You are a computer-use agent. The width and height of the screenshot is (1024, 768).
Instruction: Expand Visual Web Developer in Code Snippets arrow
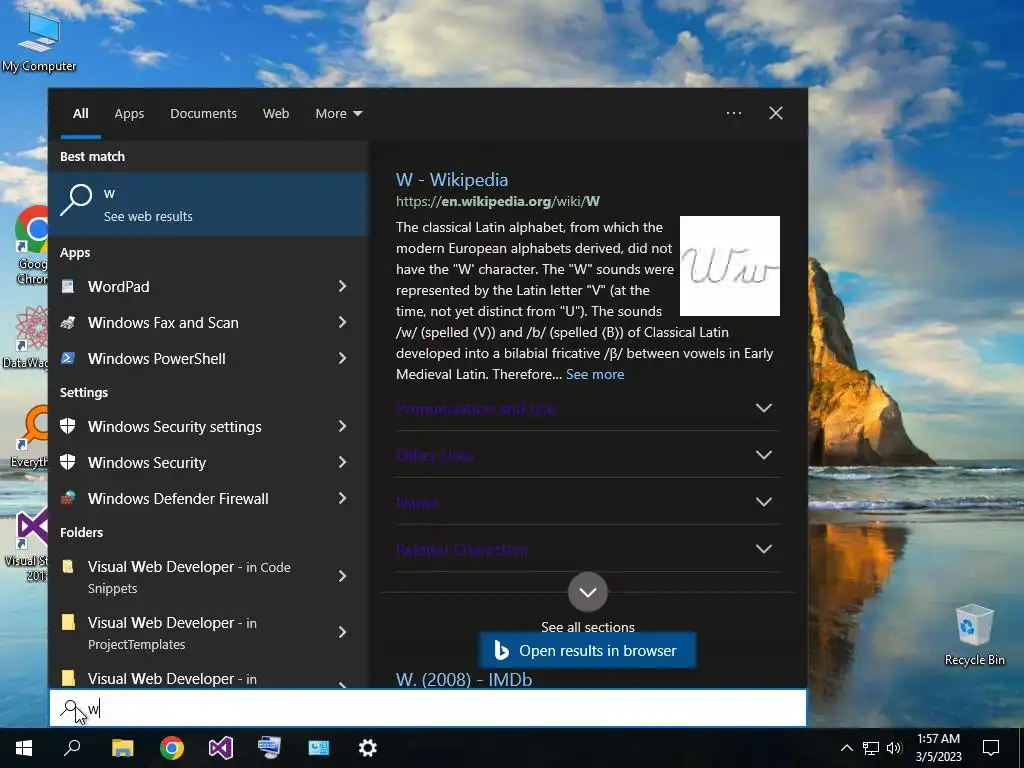pyautogui.click(x=342, y=576)
